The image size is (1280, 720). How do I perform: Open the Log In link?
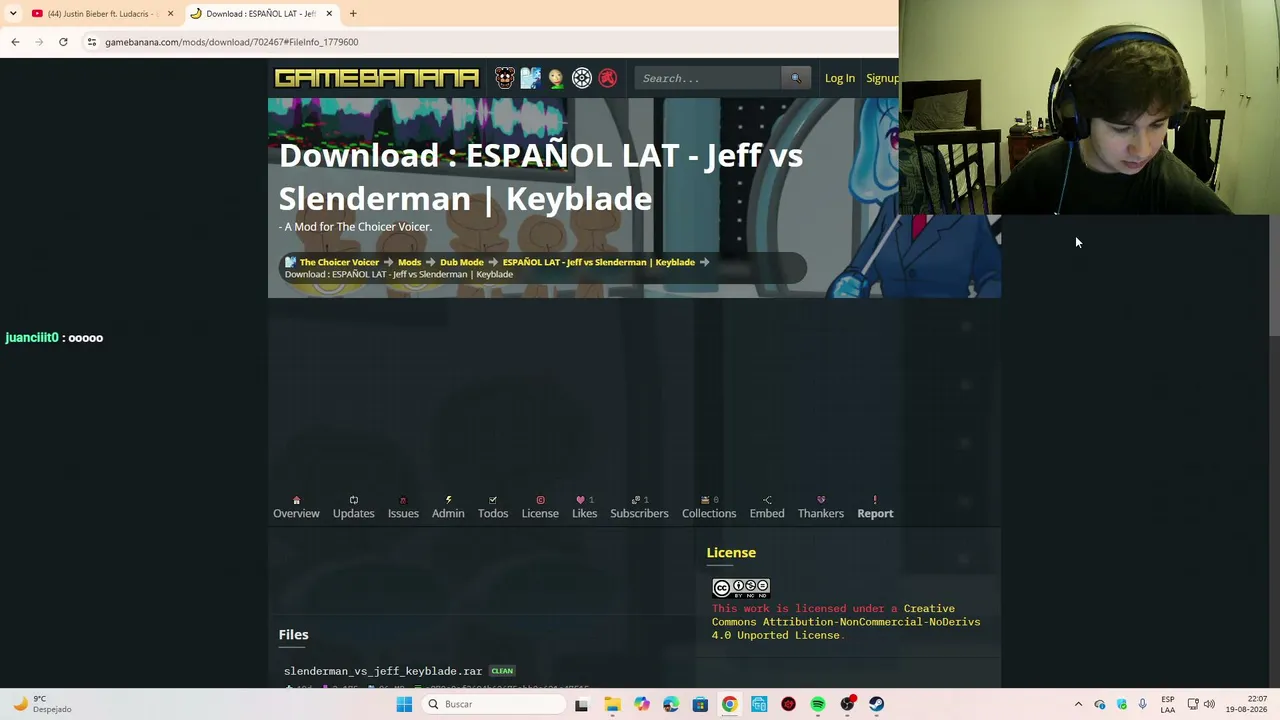(840, 78)
